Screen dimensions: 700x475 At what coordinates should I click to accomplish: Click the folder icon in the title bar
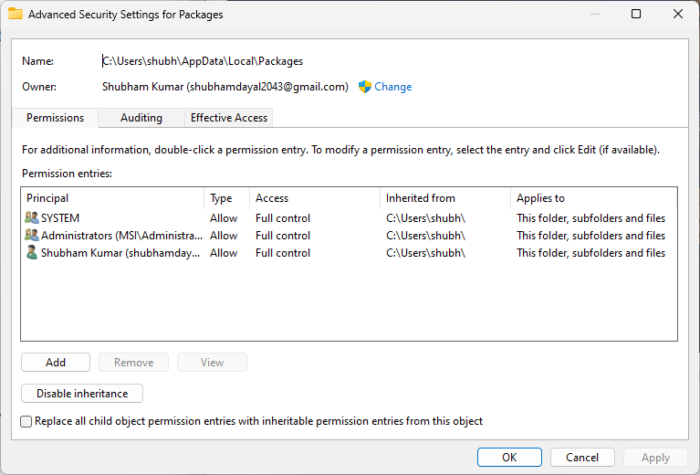15,15
